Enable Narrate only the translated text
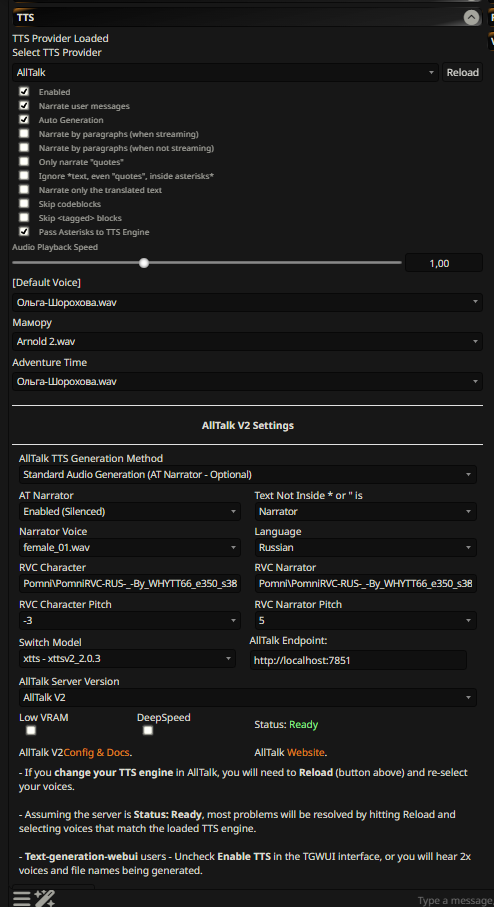 (x=24, y=190)
